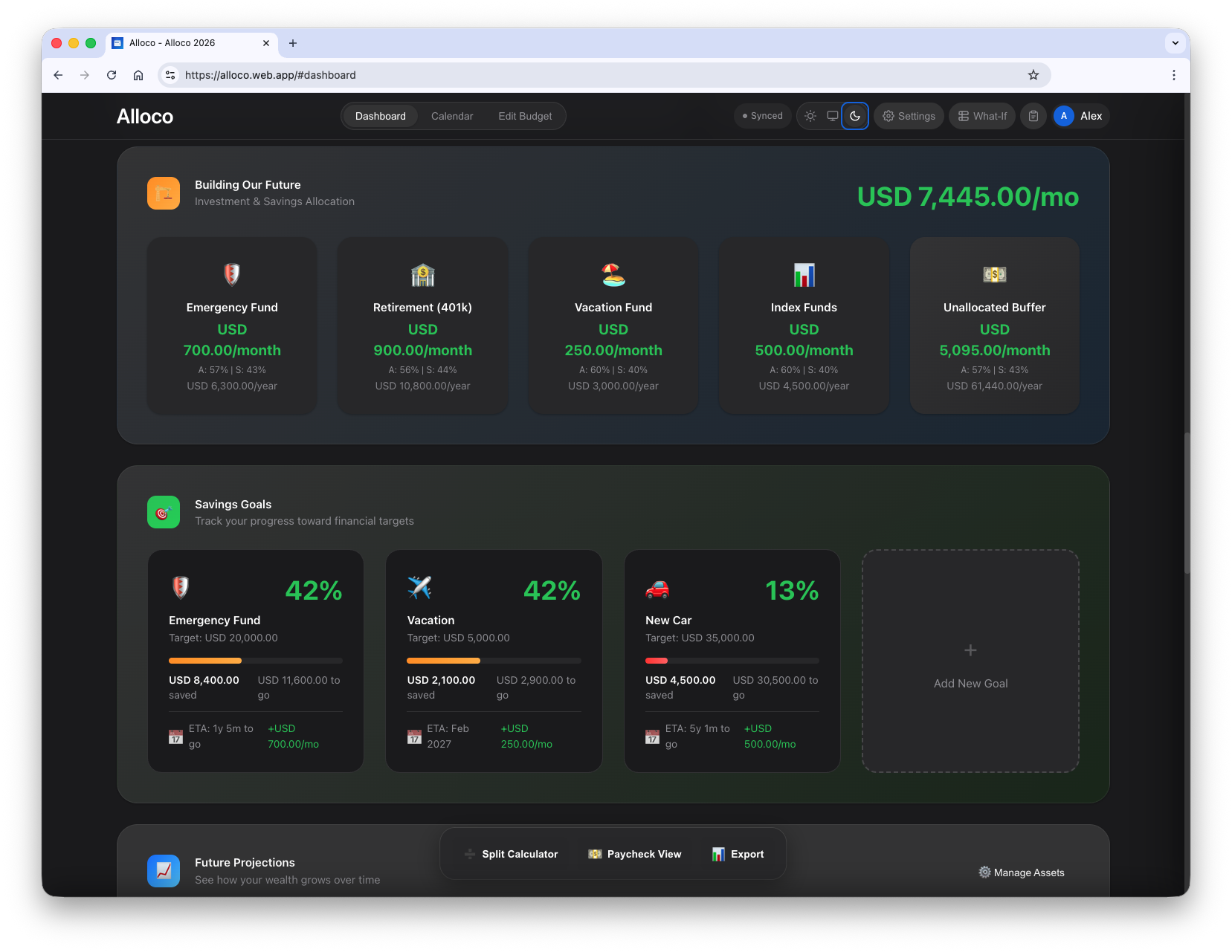Switch to the Calendar tab

[452, 116]
